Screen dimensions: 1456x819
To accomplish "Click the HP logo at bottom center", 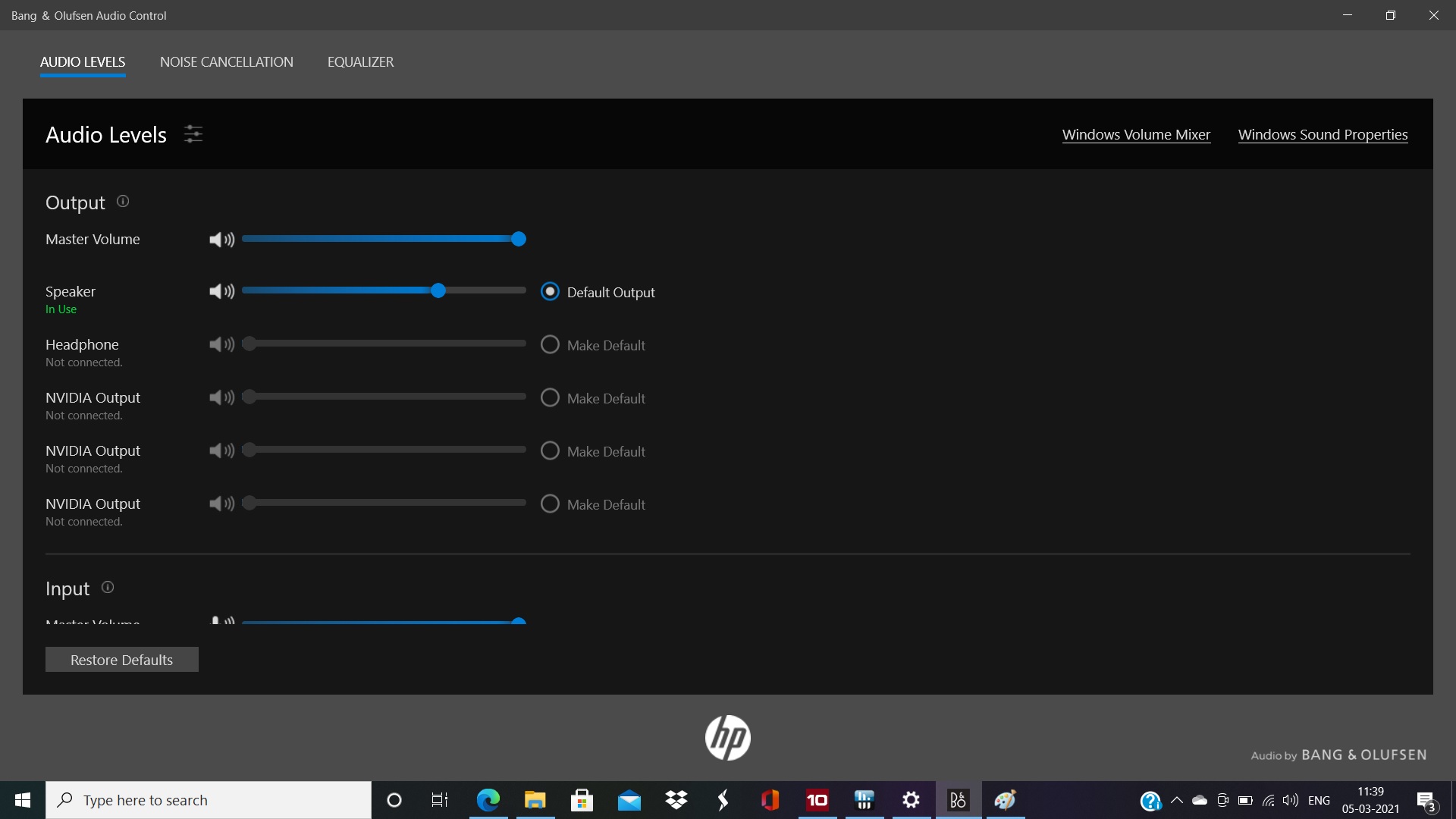I will 728,737.
